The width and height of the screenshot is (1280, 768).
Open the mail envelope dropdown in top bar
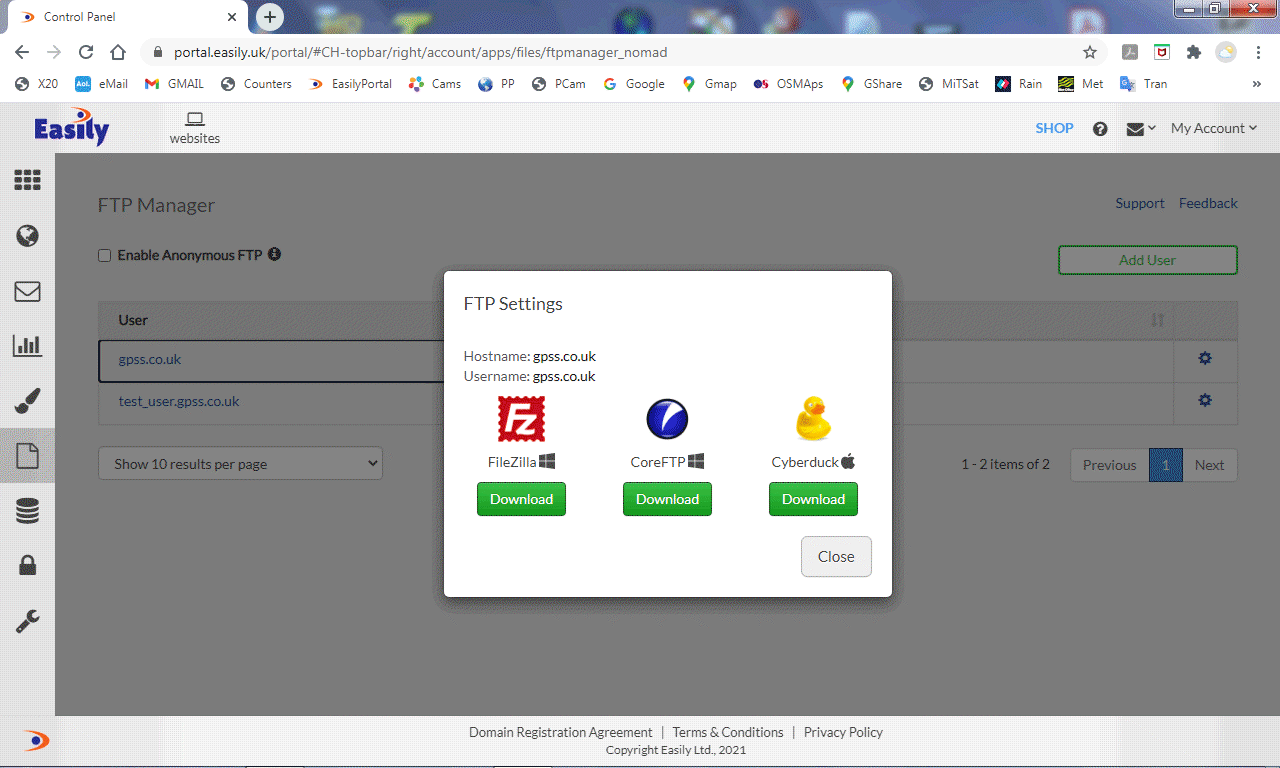coord(1140,129)
